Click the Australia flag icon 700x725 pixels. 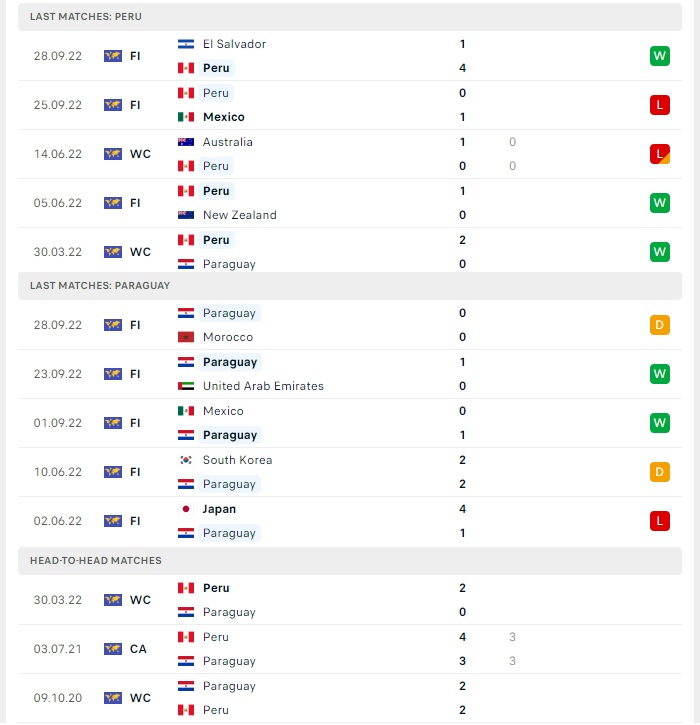coord(186,142)
